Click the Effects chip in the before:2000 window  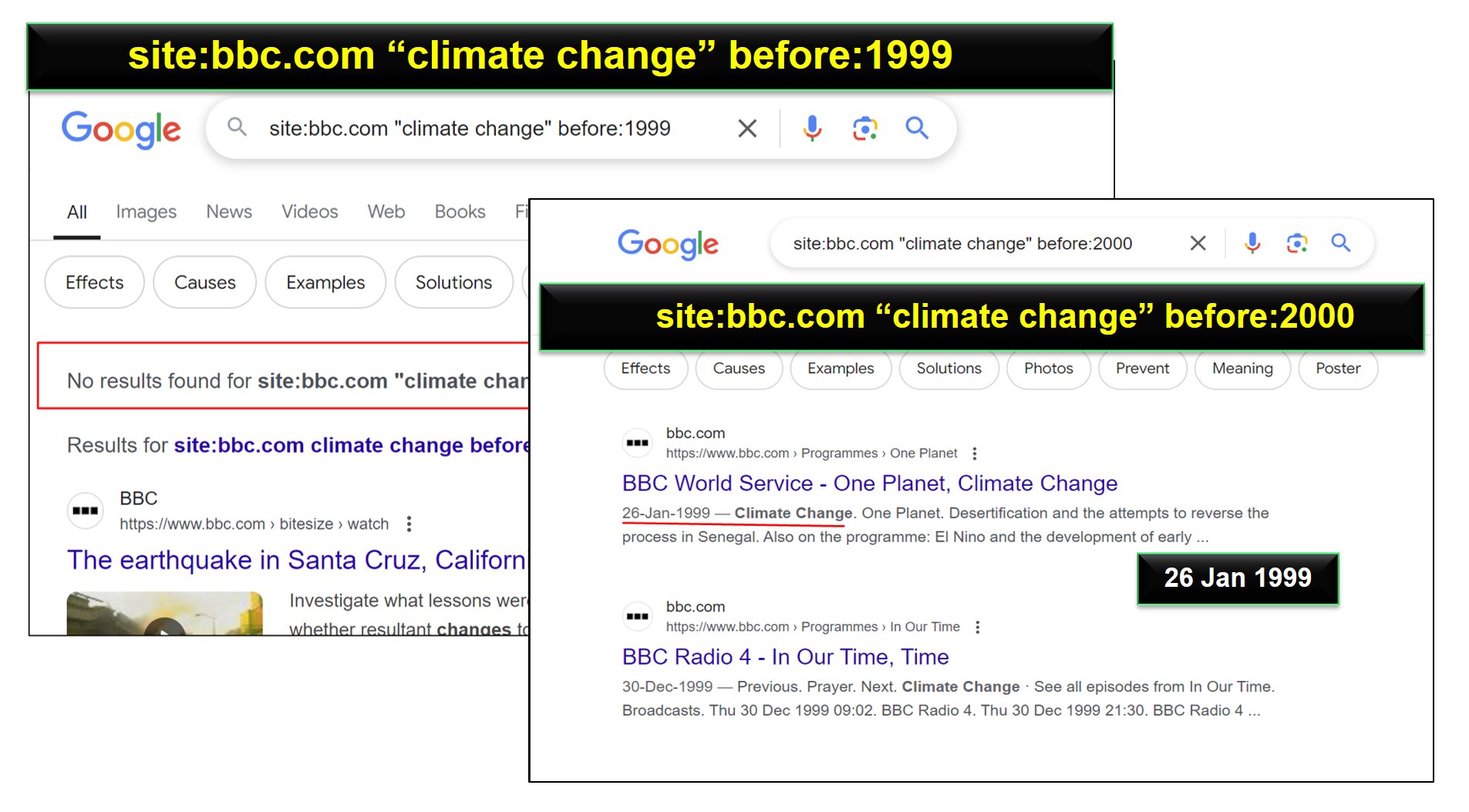(645, 369)
